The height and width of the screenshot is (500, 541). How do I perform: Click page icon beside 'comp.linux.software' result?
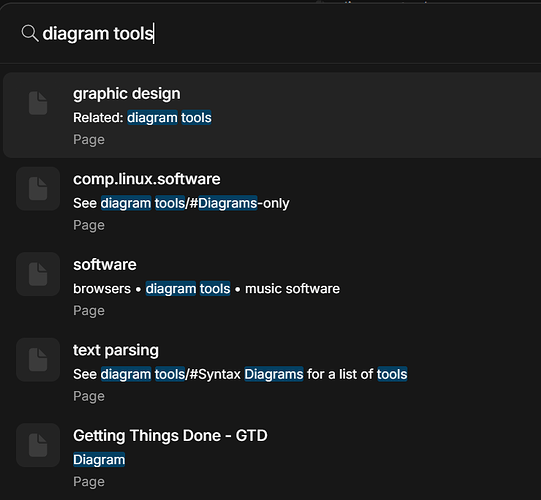[38, 189]
